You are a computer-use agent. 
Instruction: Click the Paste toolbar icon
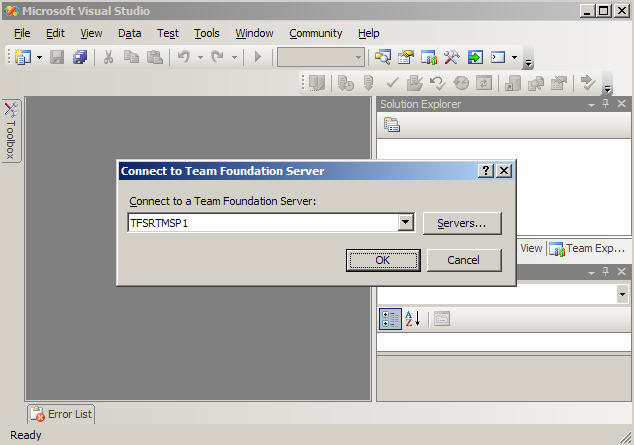pos(154,57)
